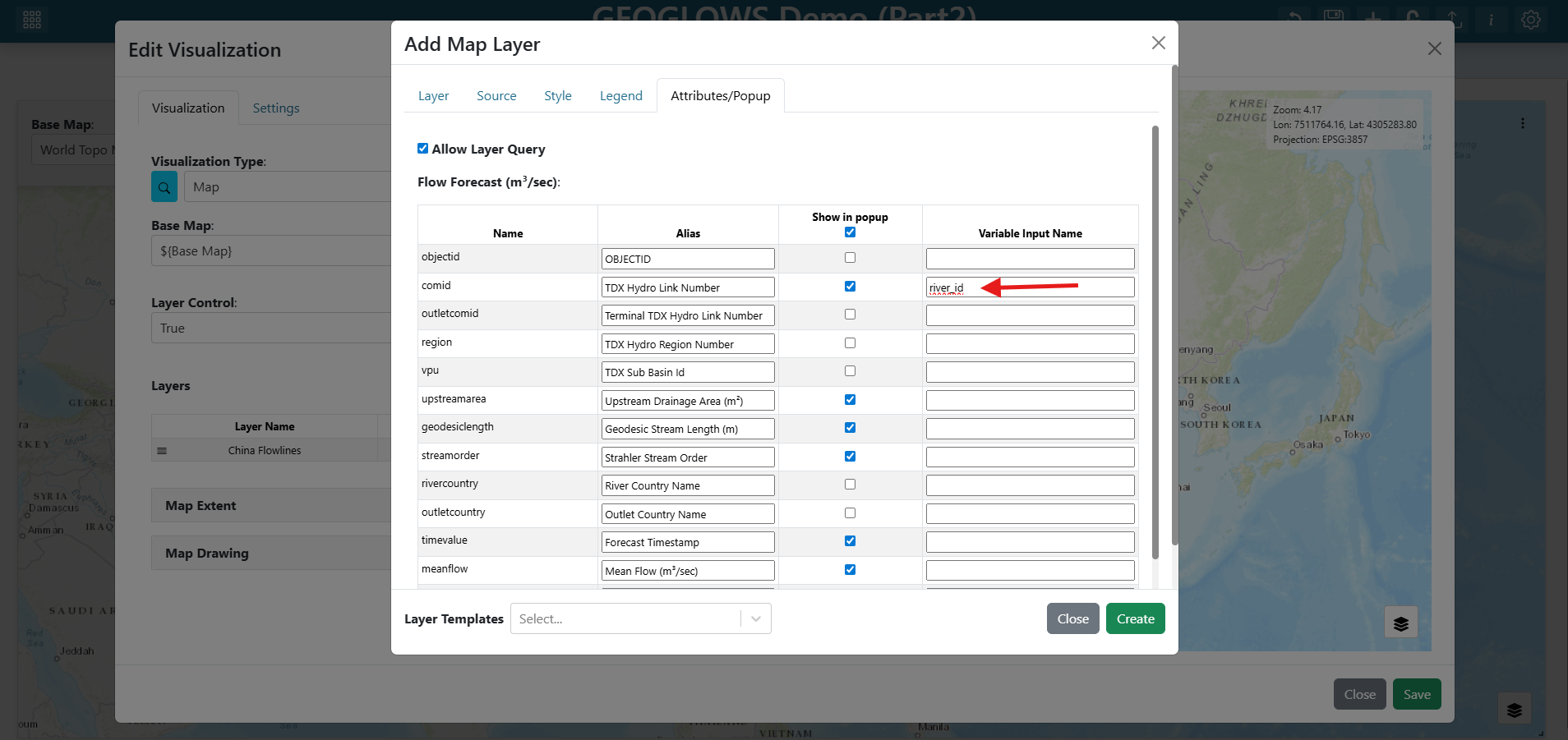Check popup for outletcountry row
This screenshot has width=1568, height=740.
coord(850,513)
